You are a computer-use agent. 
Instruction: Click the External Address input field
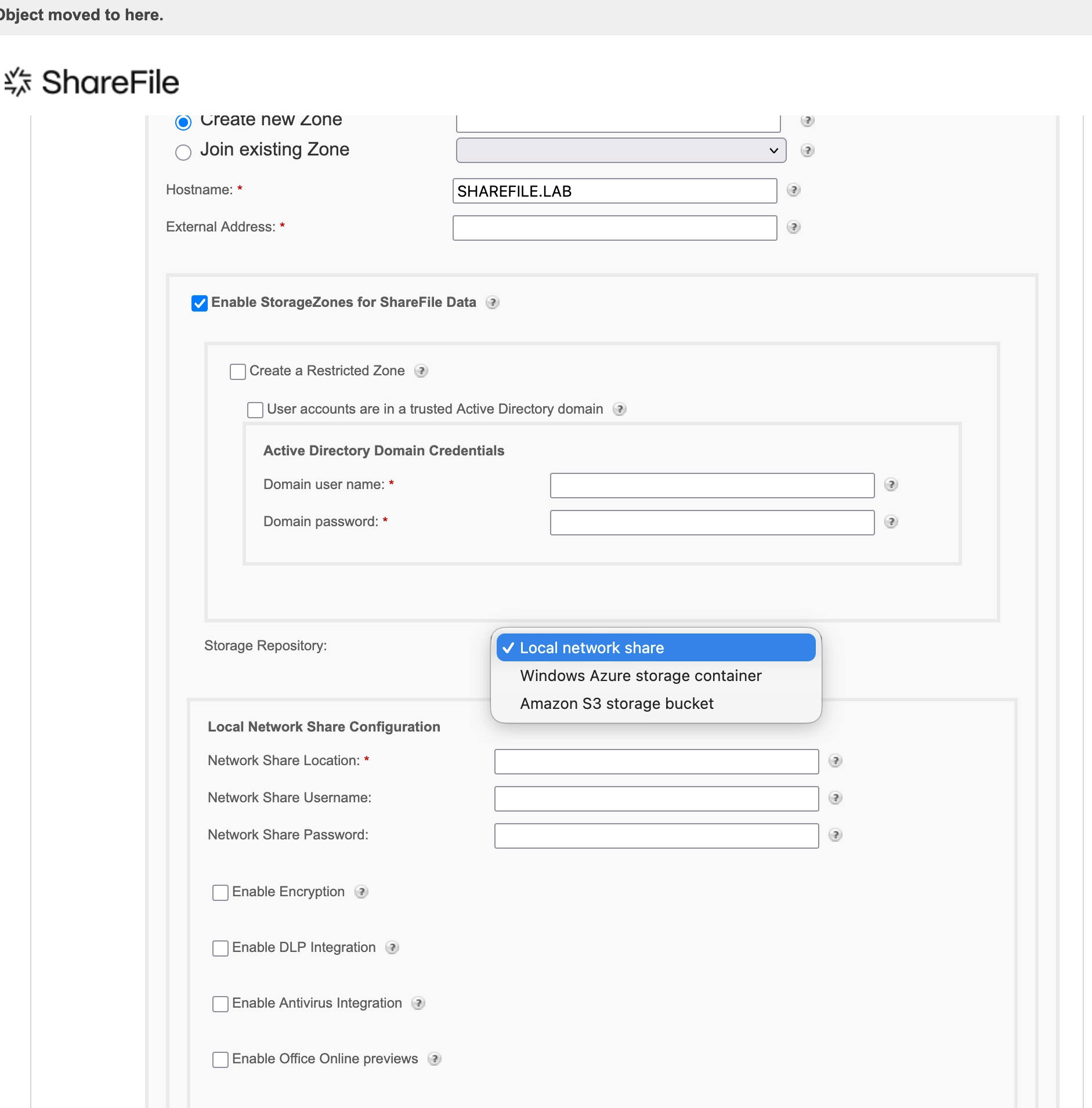(x=615, y=228)
